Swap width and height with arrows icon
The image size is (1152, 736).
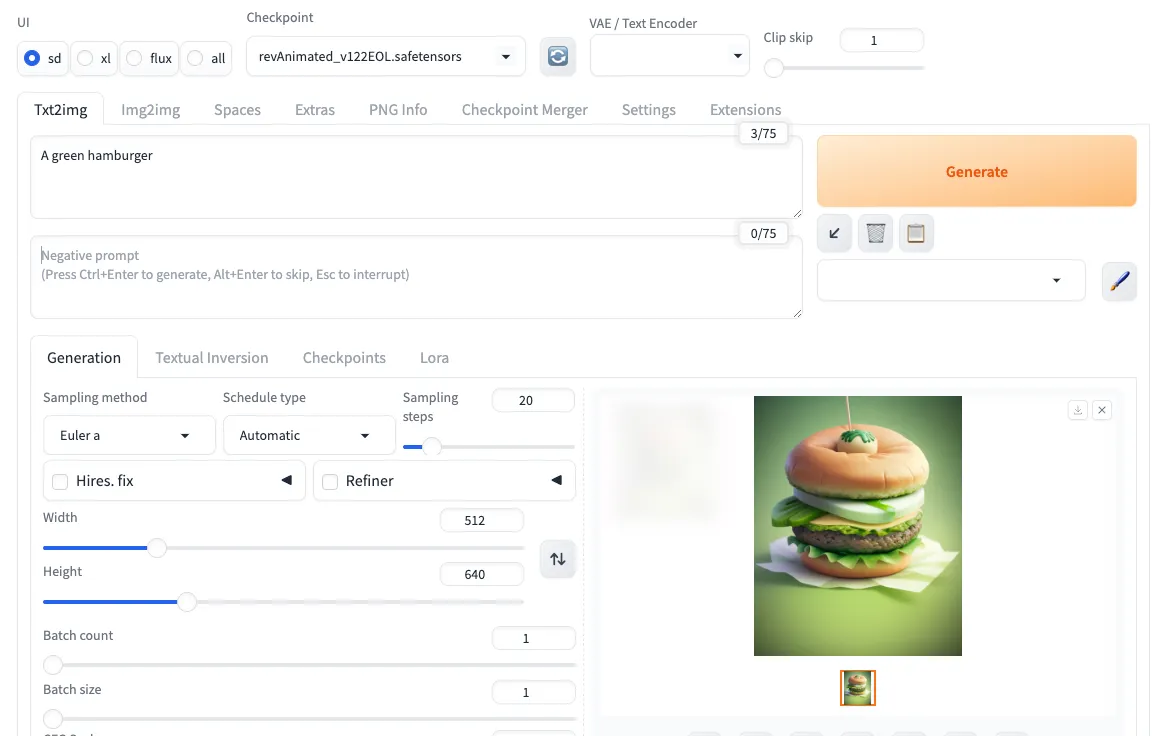558,559
